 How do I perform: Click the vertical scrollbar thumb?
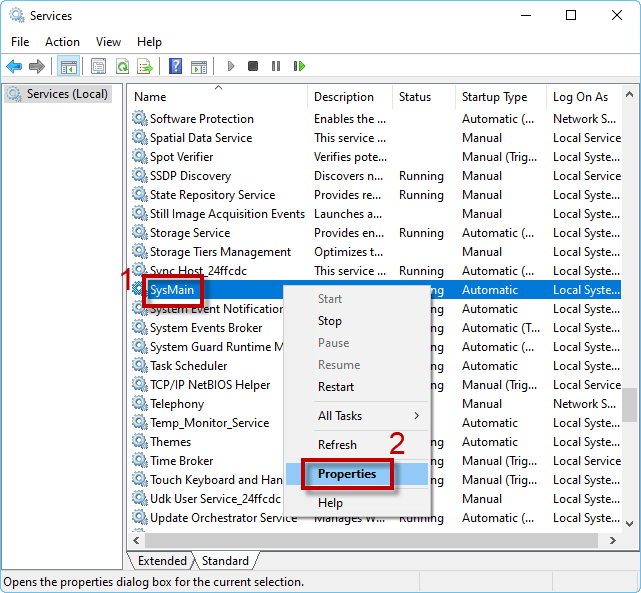coord(630,405)
